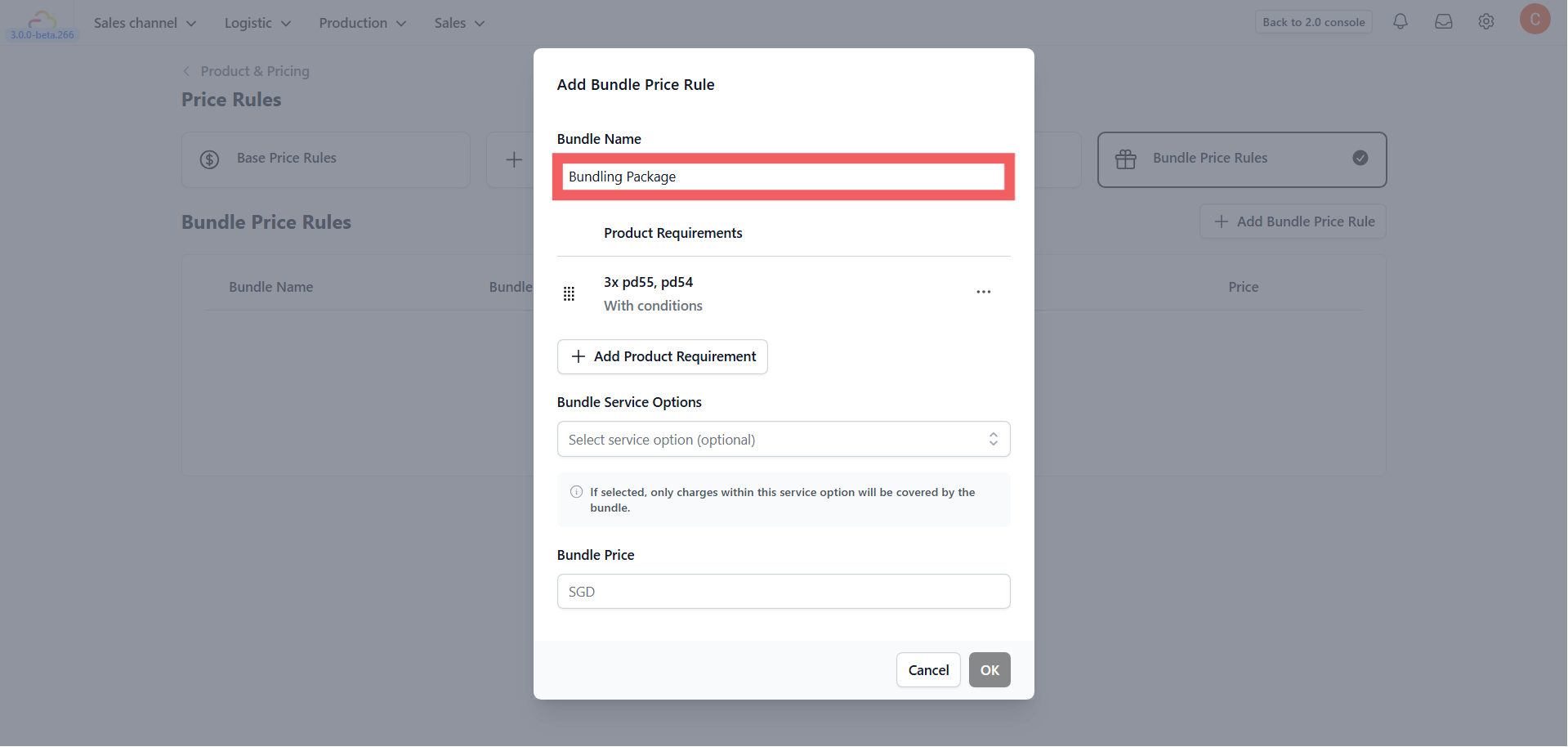The height and width of the screenshot is (747, 1568).
Task: Cancel the bundle price rule dialog
Action: [x=928, y=670]
